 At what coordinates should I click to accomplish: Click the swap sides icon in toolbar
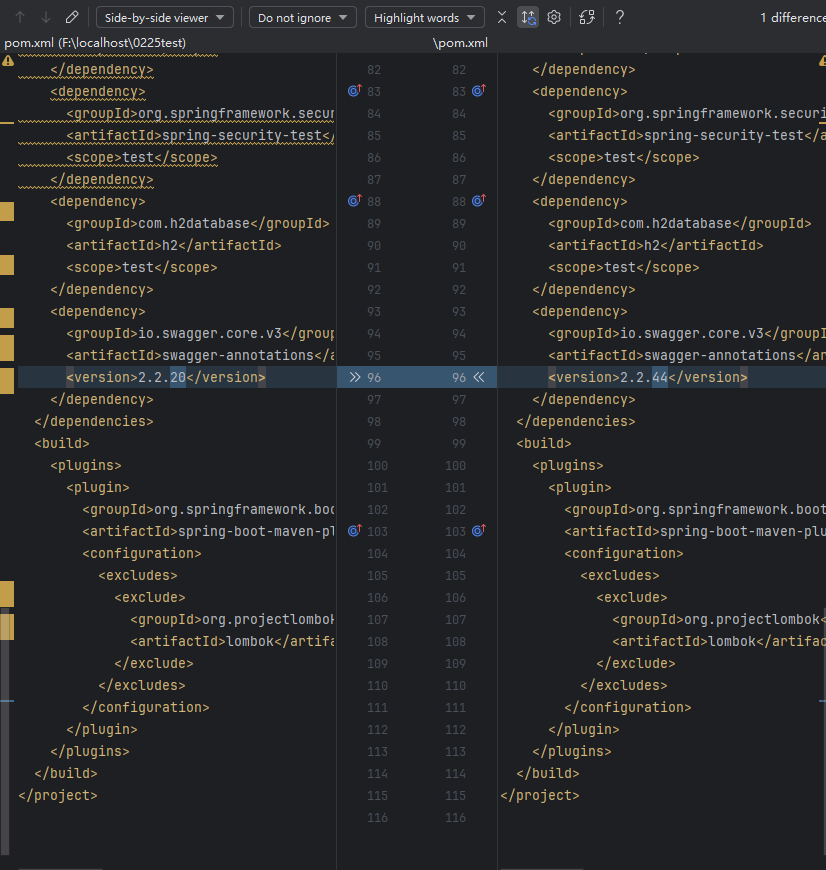point(588,17)
